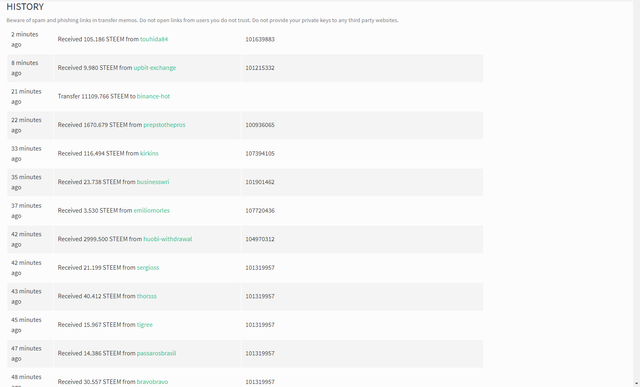Open the prepstothepros account link

pyautogui.click(x=164, y=125)
